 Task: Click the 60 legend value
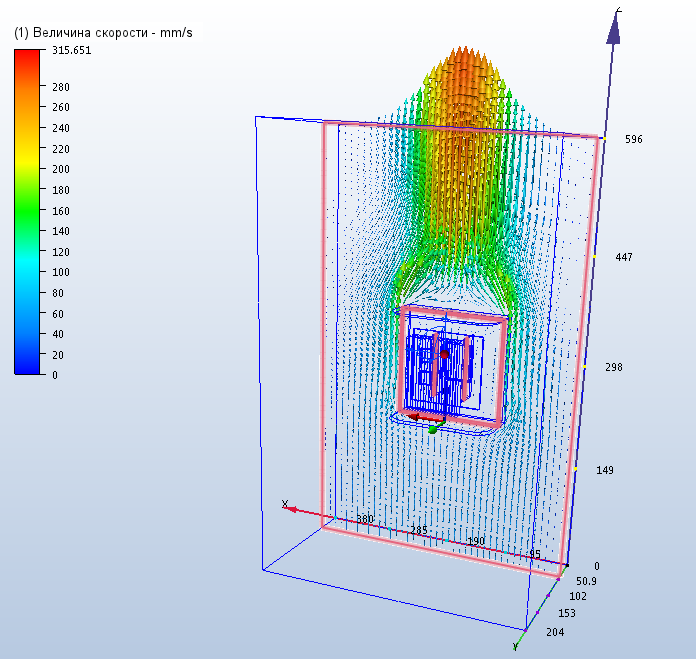(58, 314)
